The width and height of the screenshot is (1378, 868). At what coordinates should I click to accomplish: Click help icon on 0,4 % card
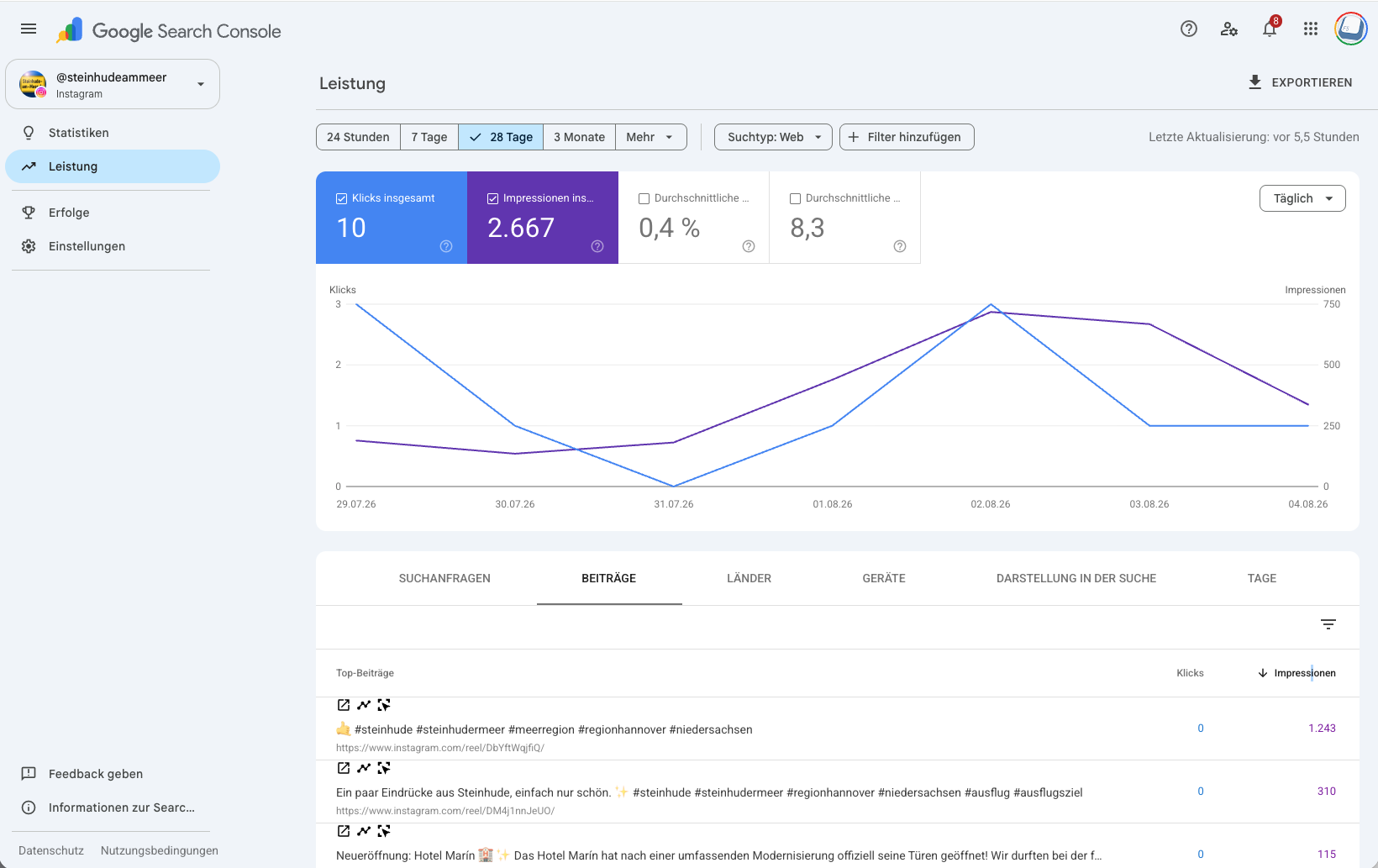tap(749, 246)
